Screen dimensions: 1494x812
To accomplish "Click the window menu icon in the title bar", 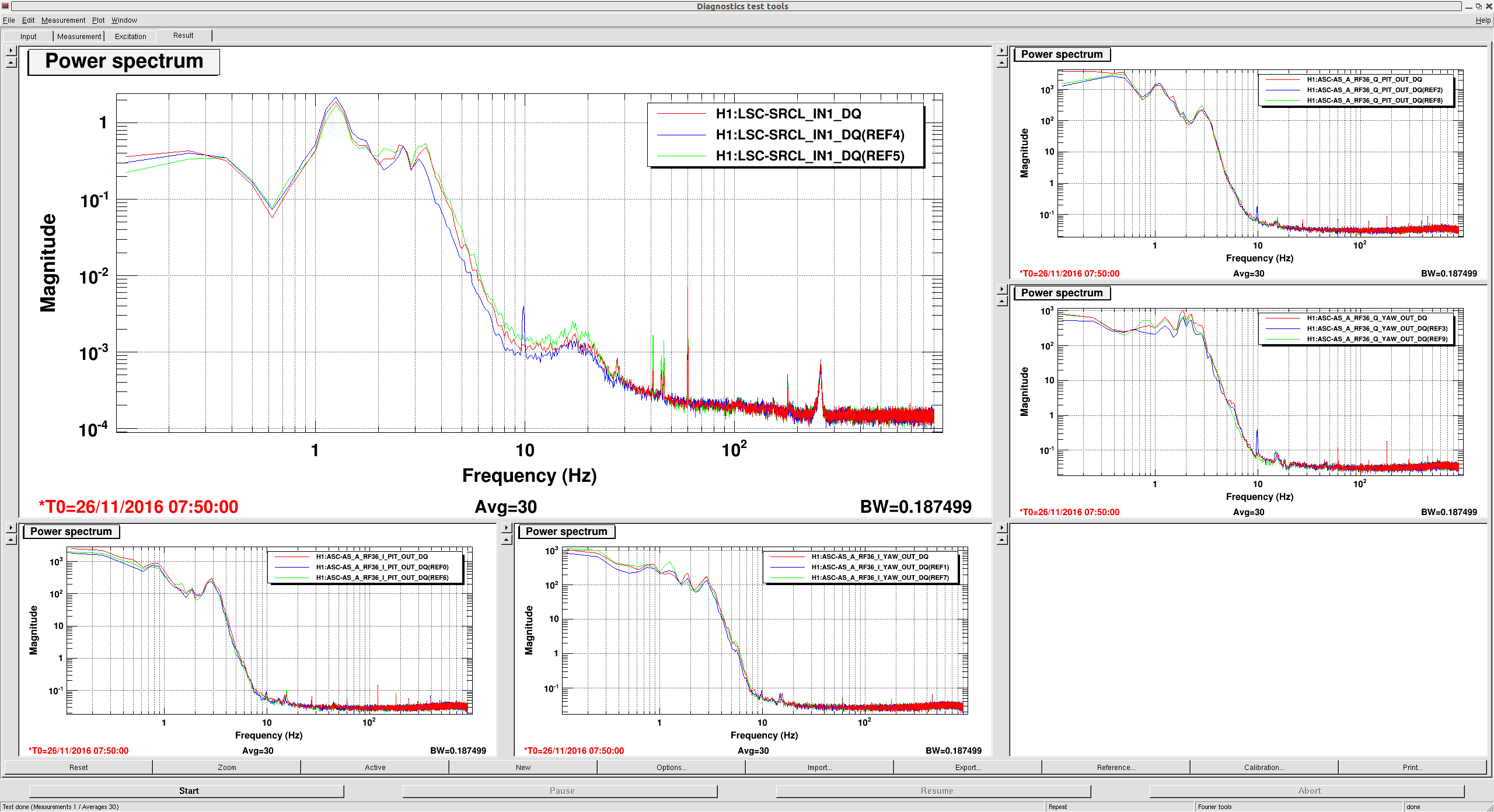I will (x=5, y=6).
